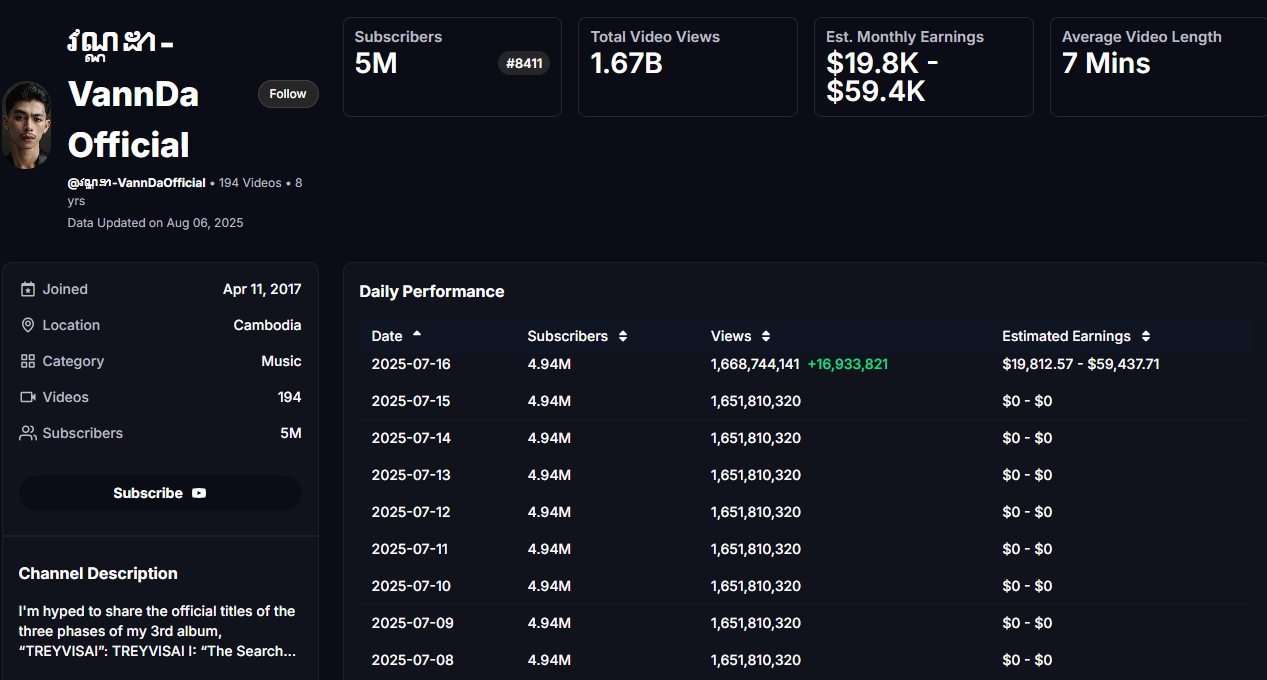Select the 2025-07-09 date cell
1267x680 pixels.
click(x=412, y=623)
